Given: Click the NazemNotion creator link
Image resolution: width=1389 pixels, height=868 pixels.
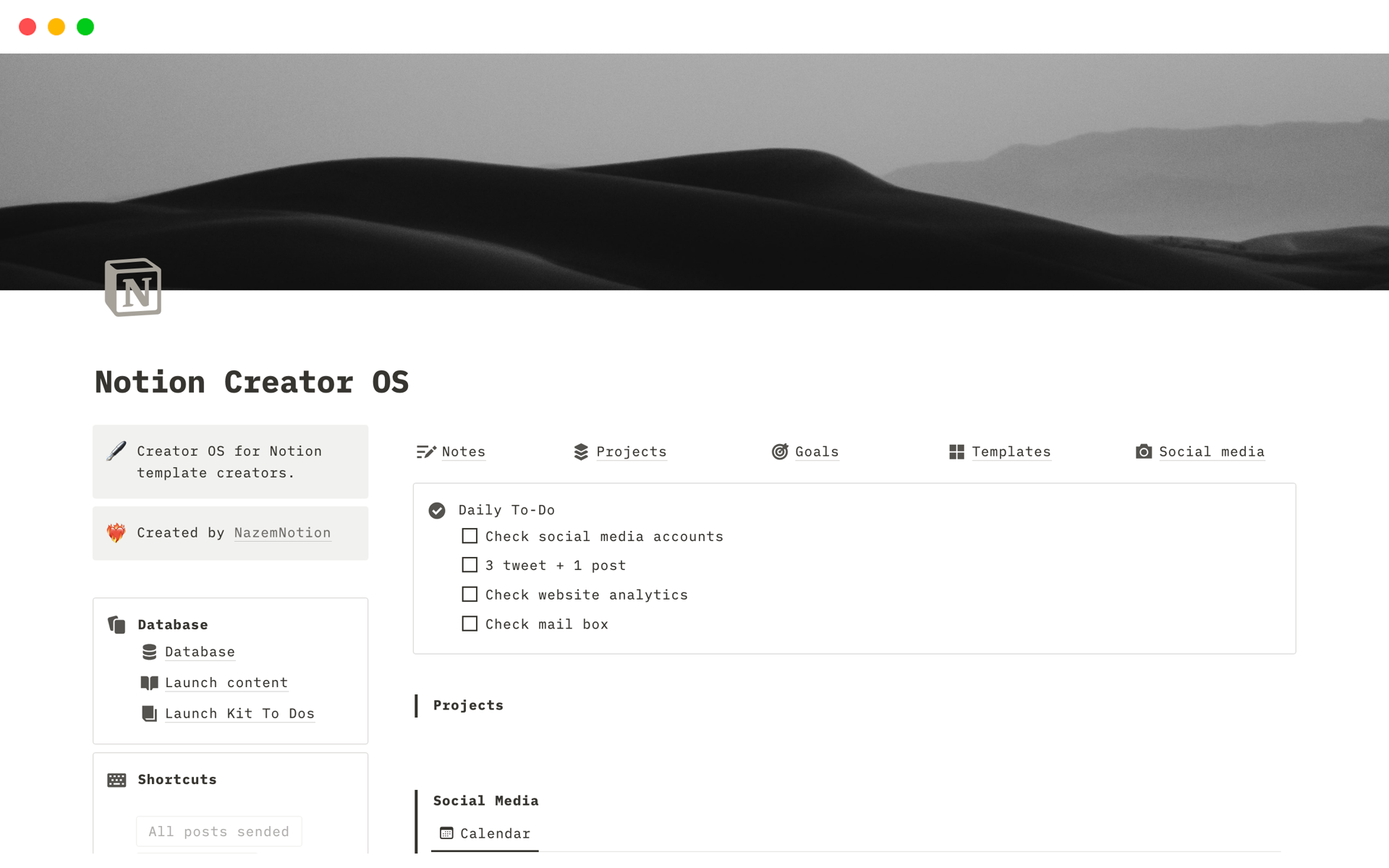Looking at the screenshot, I should tap(282, 532).
